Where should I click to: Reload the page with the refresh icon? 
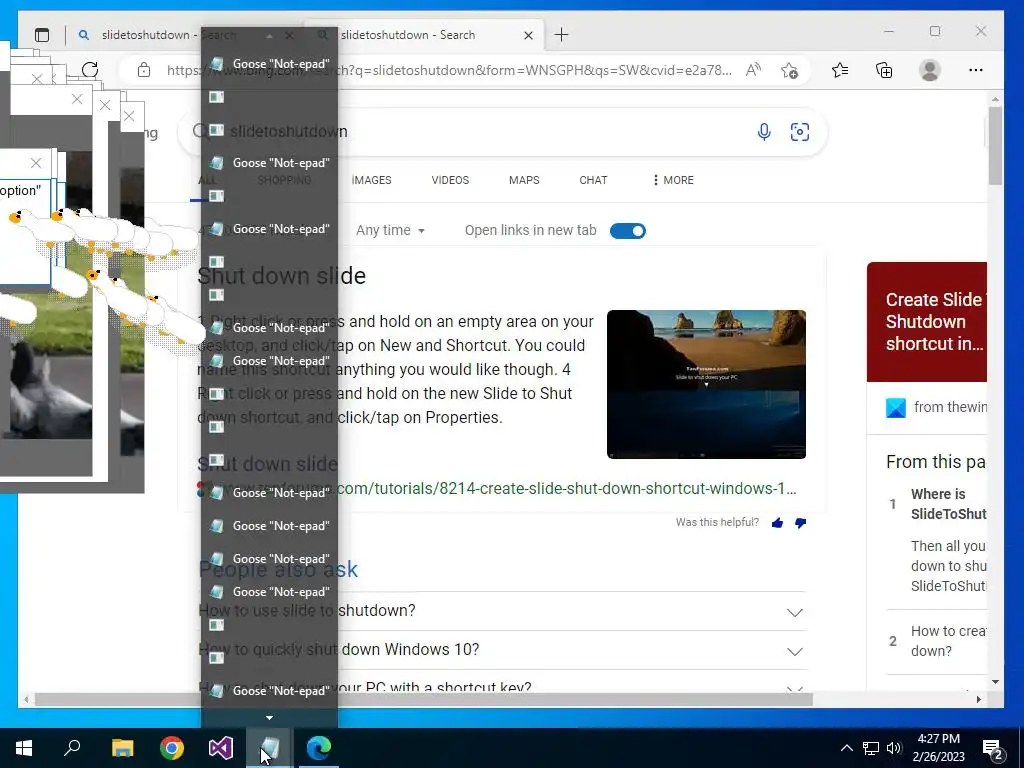tap(90, 70)
